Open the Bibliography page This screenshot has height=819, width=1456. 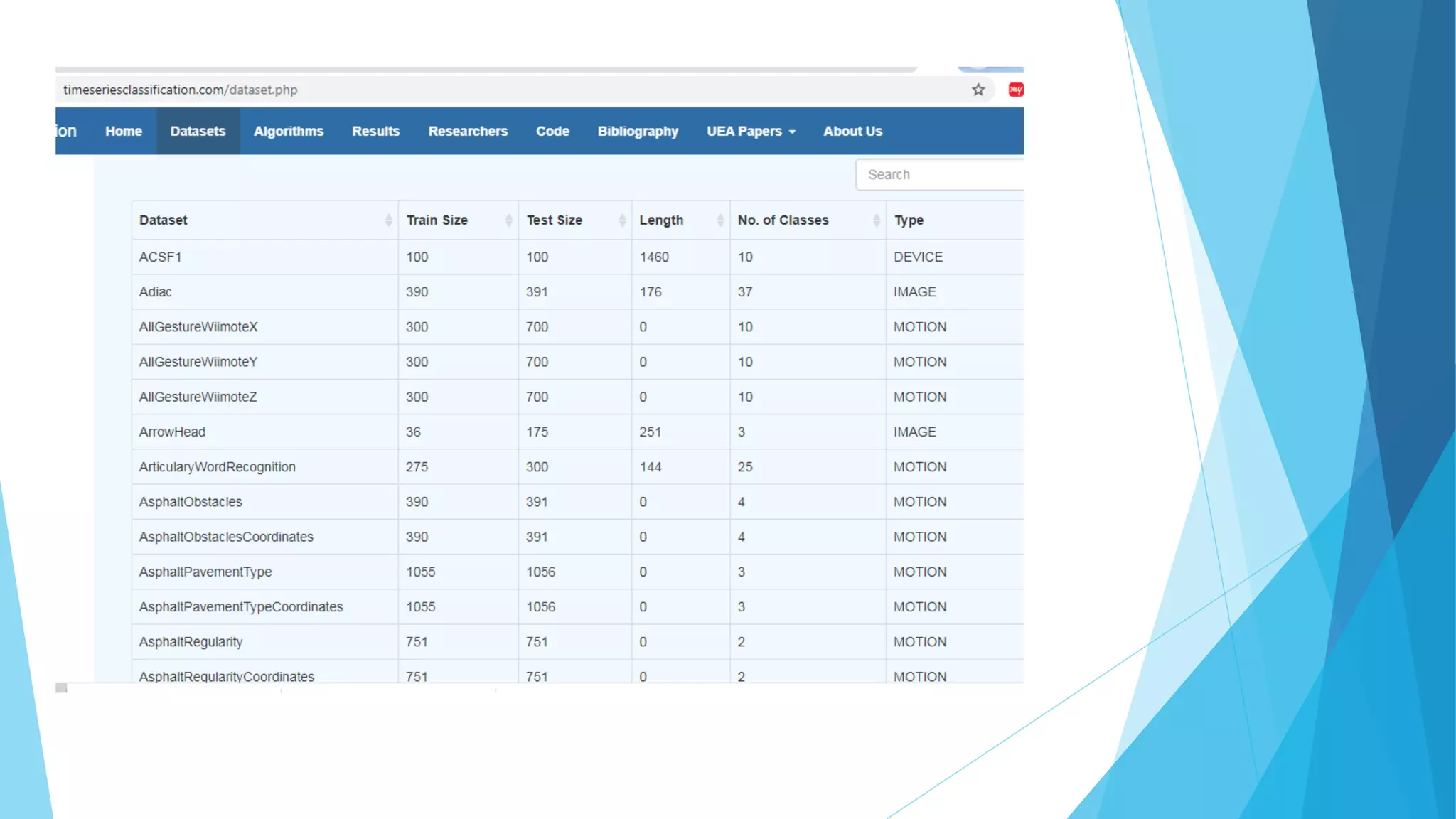[638, 132]
